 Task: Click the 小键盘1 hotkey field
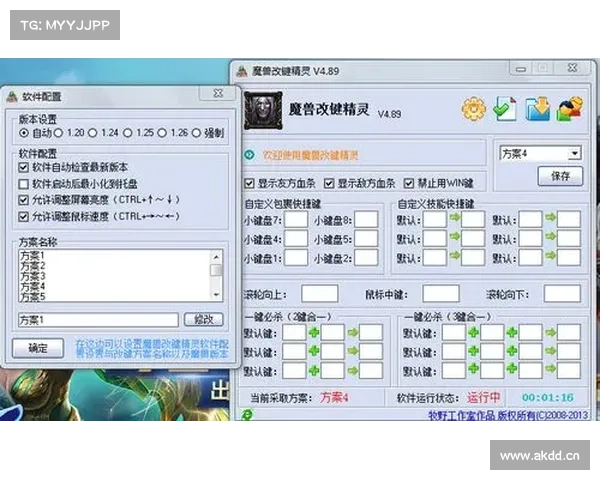(296, 258)
